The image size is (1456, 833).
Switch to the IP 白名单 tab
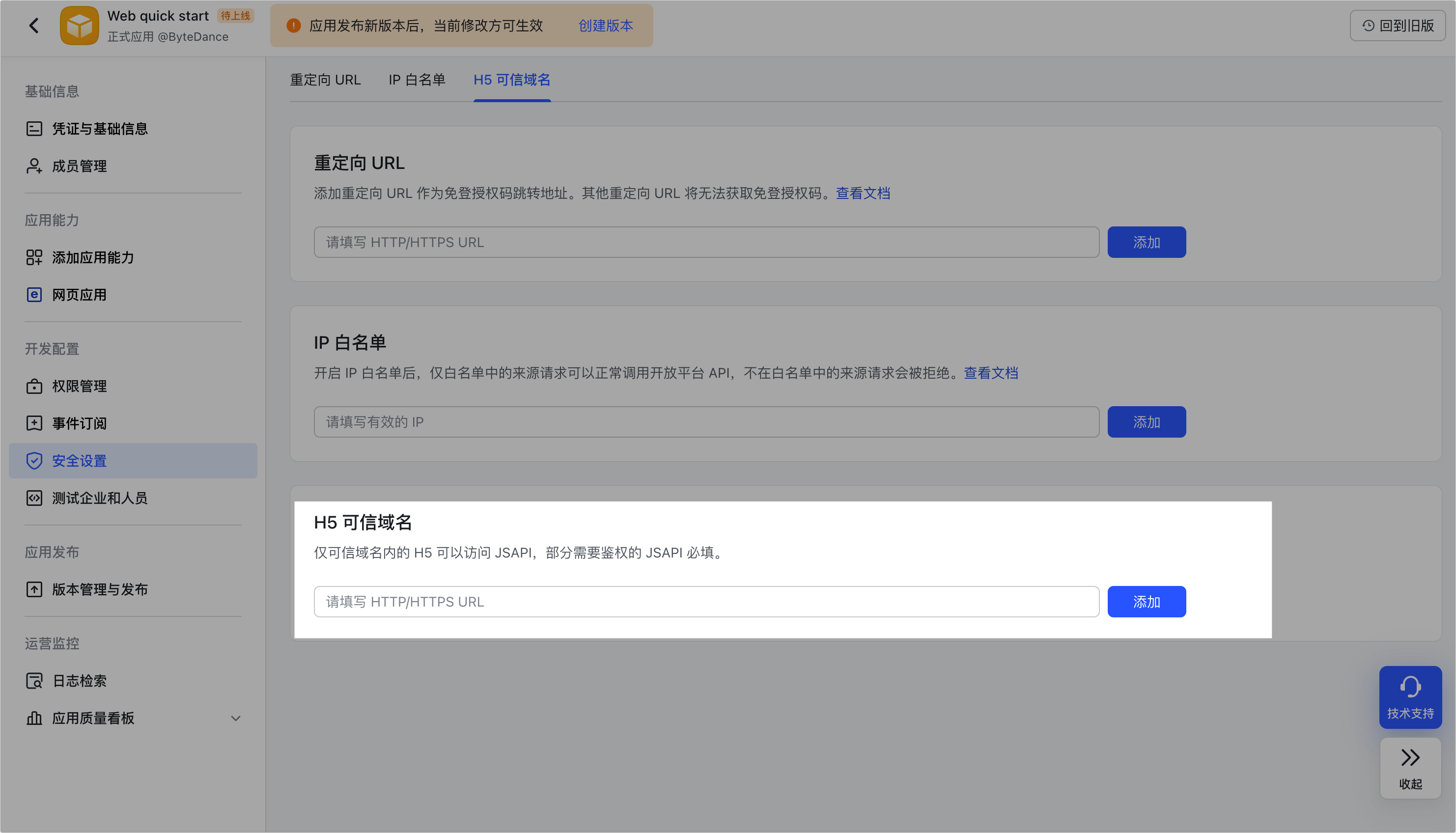tap(417, 80)
